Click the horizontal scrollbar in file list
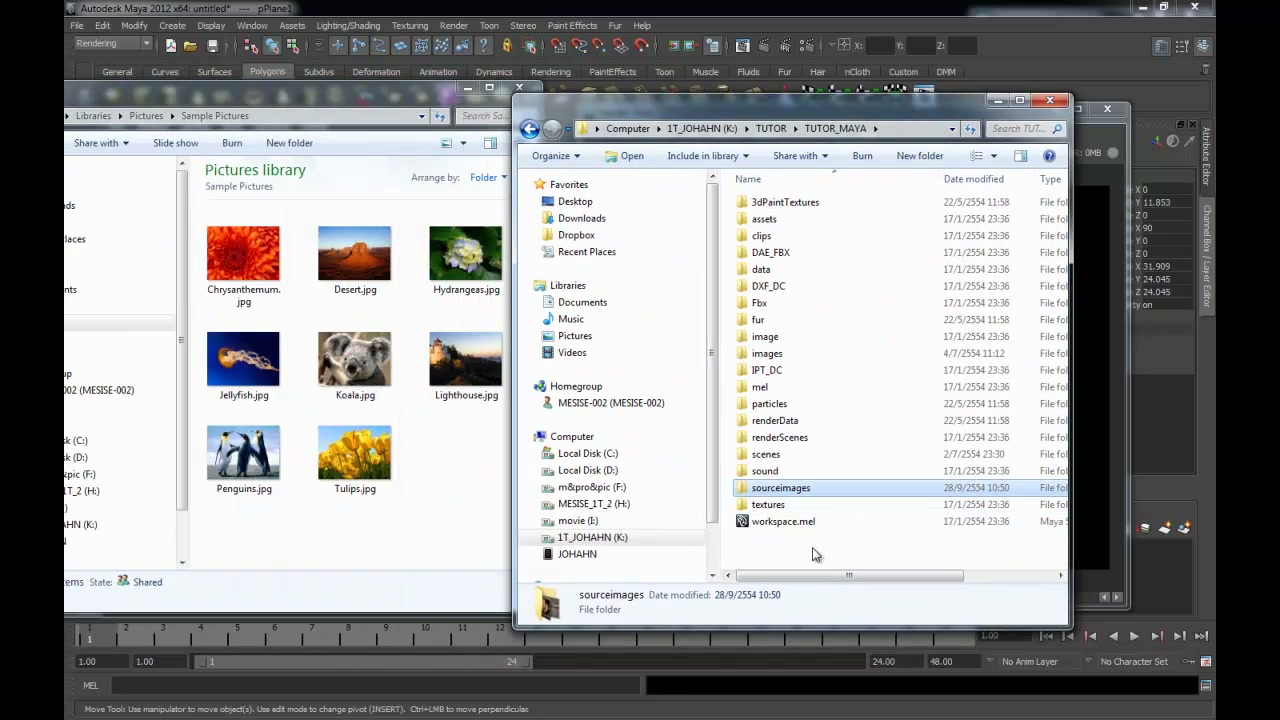Viewport: 1280px width, 720px height. tap(849, 576)
